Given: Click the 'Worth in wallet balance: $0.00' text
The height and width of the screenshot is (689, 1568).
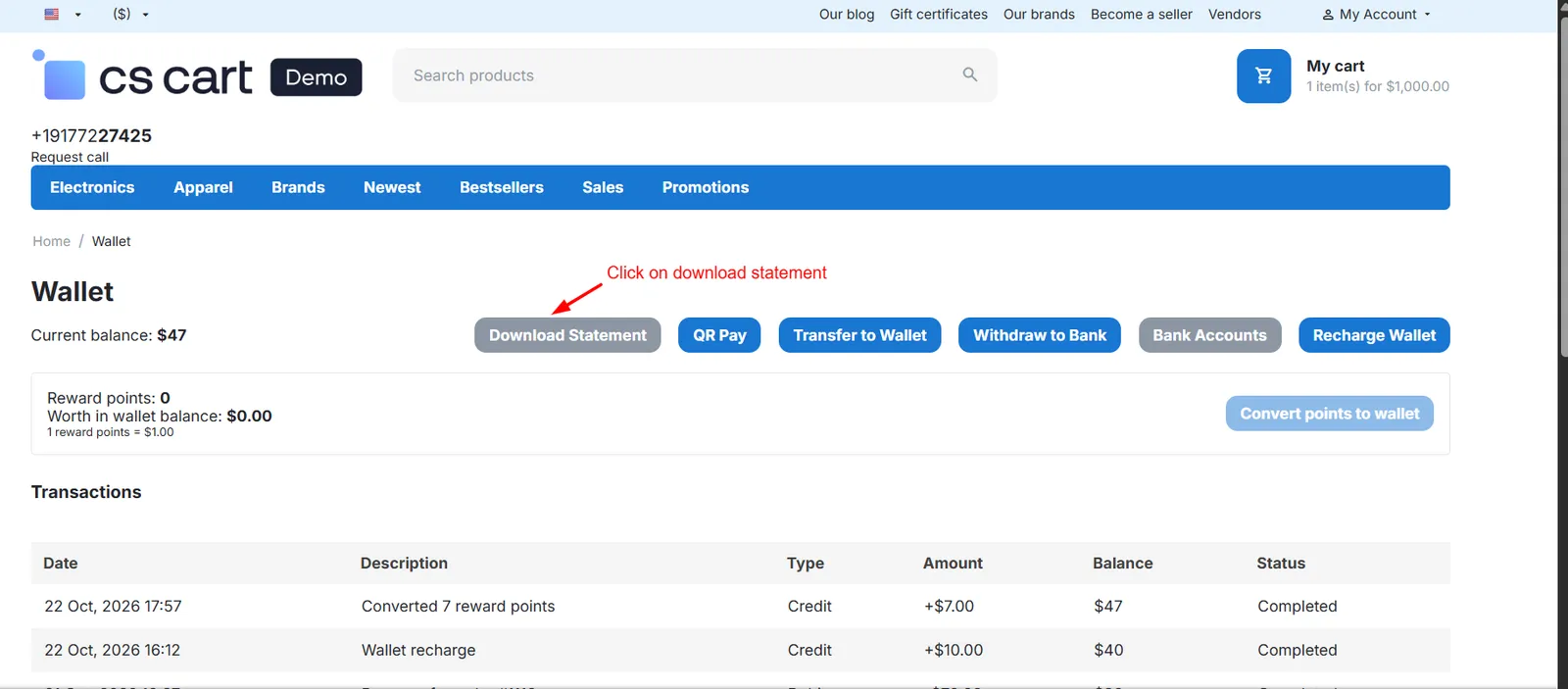Looking at the screenshot, I should [x=160, y=417].
